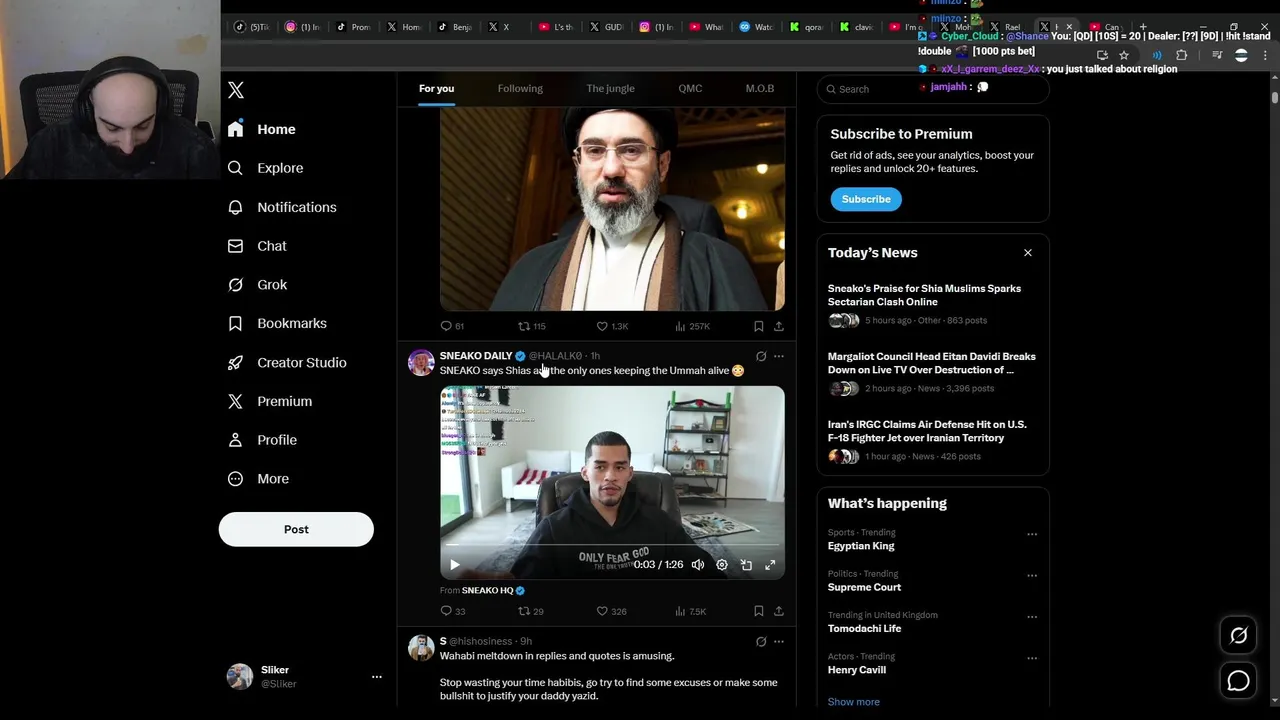
Task: Open the floating Grok button at bottom right
Action: pyautogui.click(x=1238, y=635)
